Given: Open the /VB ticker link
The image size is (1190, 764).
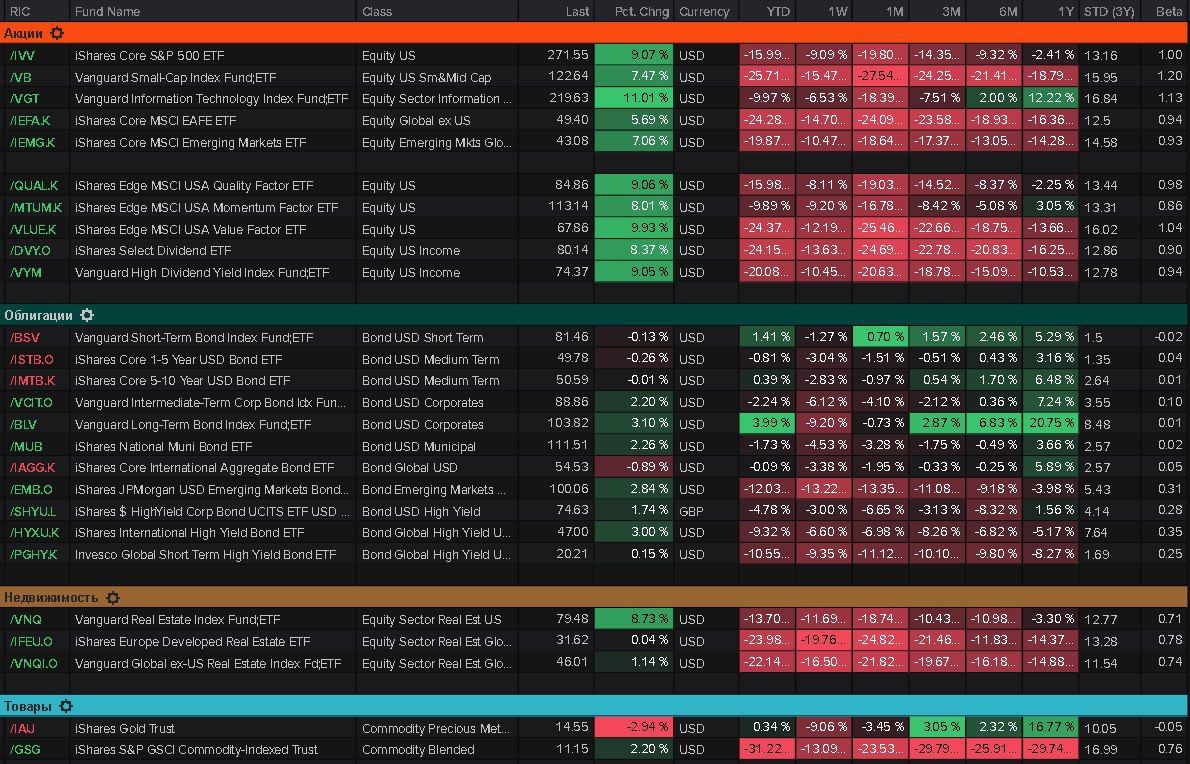Looking at the screenshot, I should tap(20, 77).
